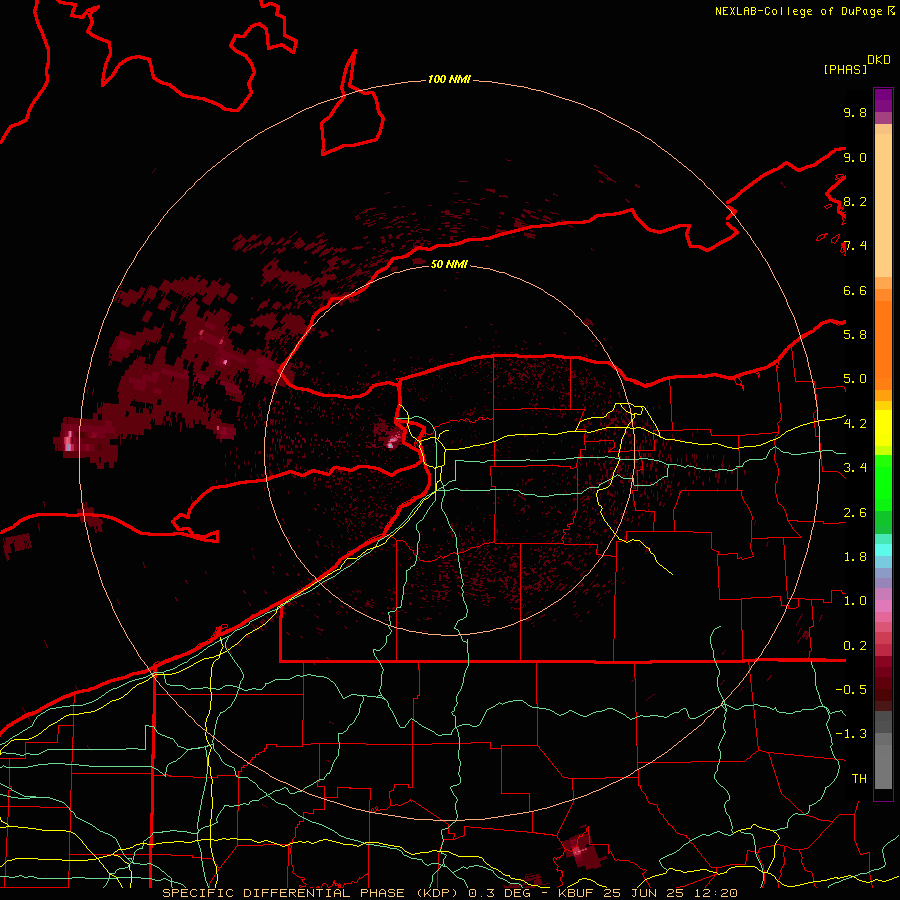Click the 9.8 value on the color scale

[855, 112]
